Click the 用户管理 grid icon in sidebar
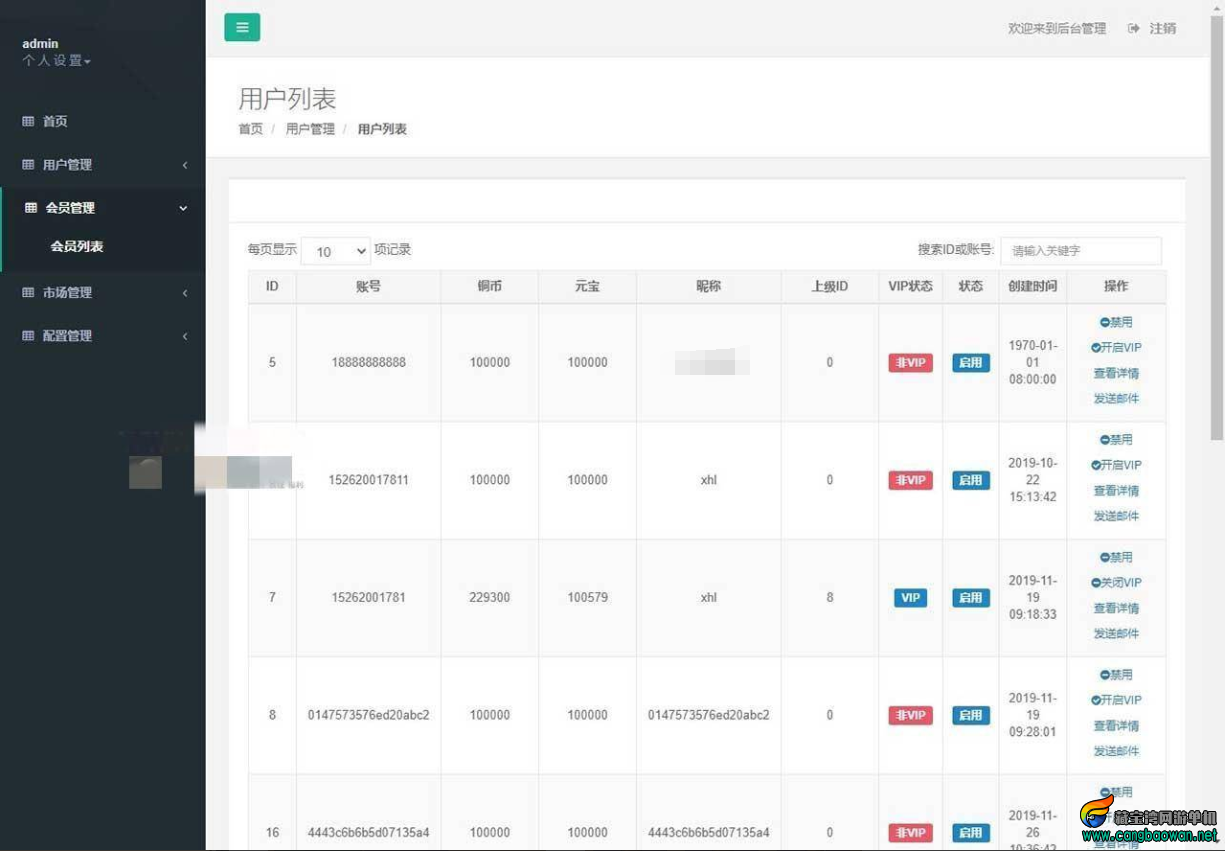This screenshot has width=1225, height=851. [x=28, y=165]
